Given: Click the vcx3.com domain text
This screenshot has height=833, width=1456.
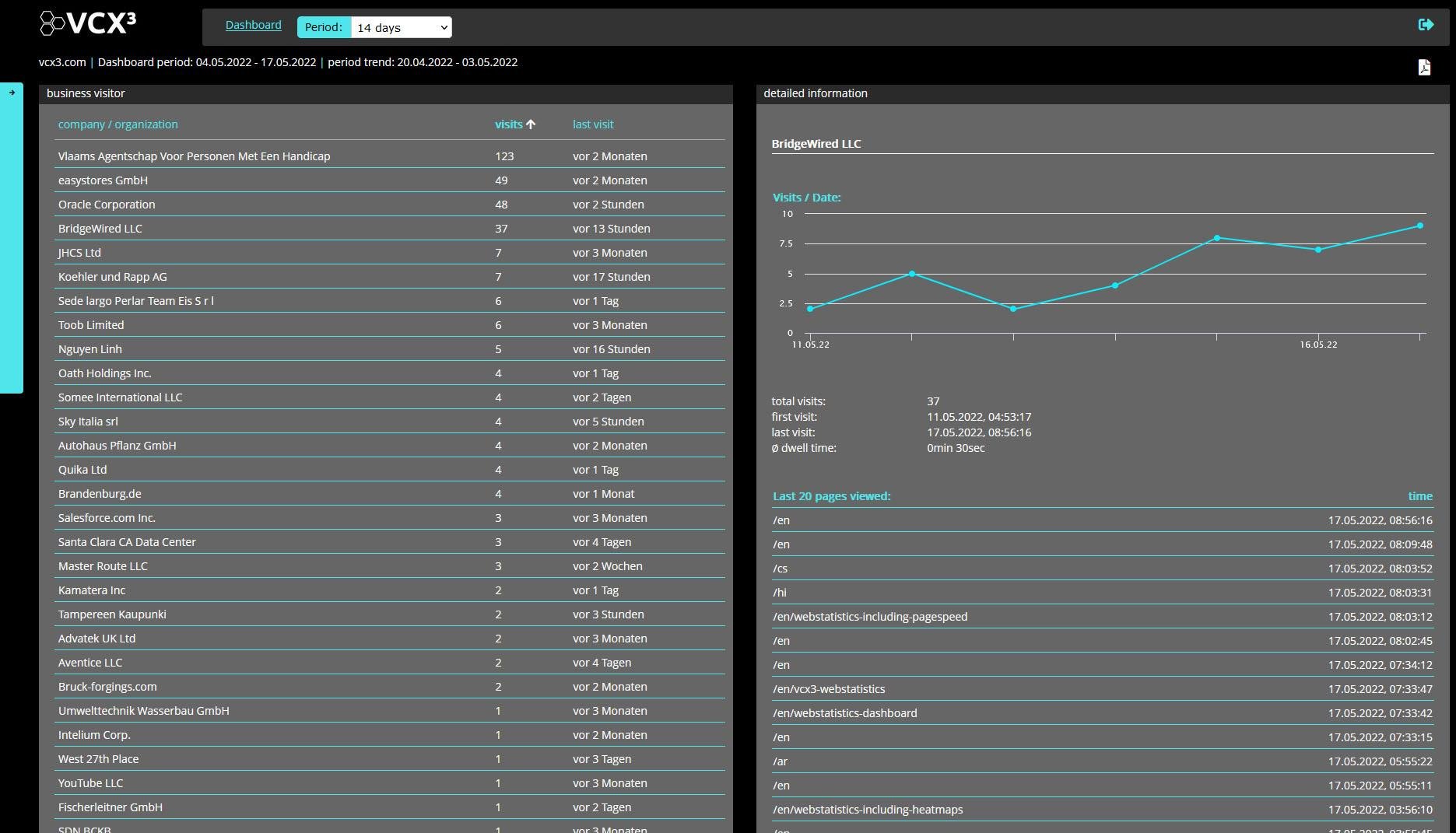Looking at the screenshot, I should [62, 62].
